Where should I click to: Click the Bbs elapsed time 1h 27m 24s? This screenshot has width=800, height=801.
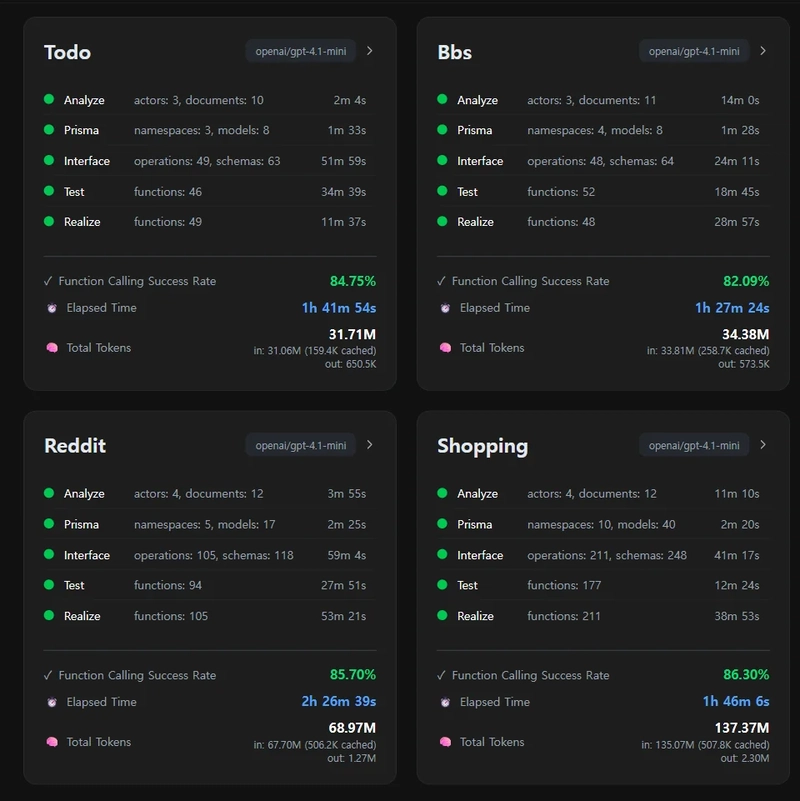pyautogui.click(x=732, y=308)
